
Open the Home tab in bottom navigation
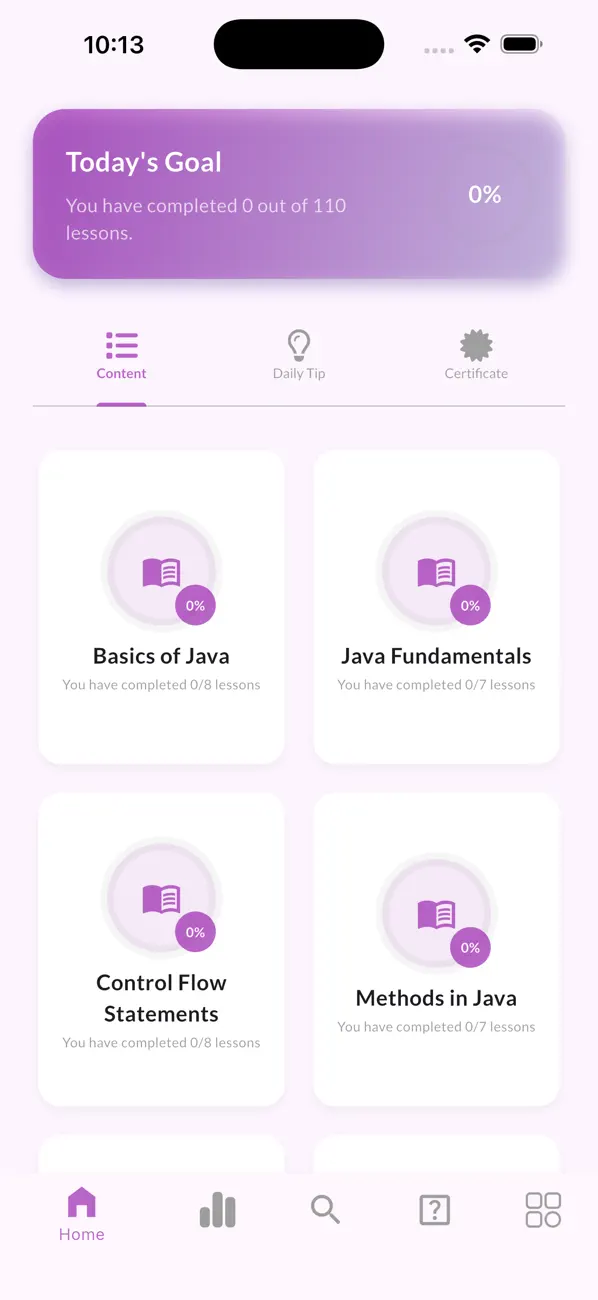[x=81, y=1210]
